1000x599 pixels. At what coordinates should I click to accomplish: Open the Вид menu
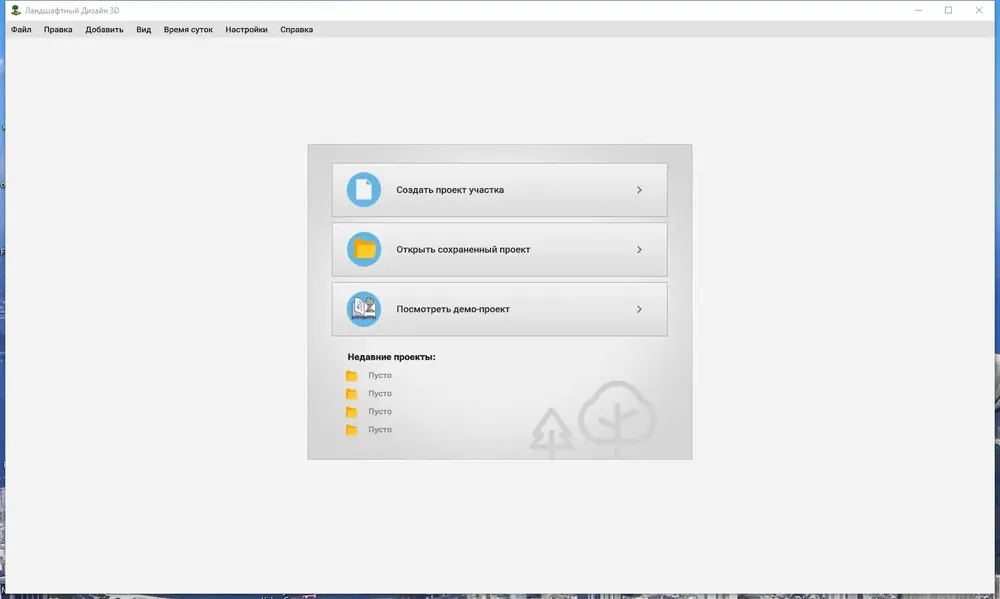[x=143, y=29]
